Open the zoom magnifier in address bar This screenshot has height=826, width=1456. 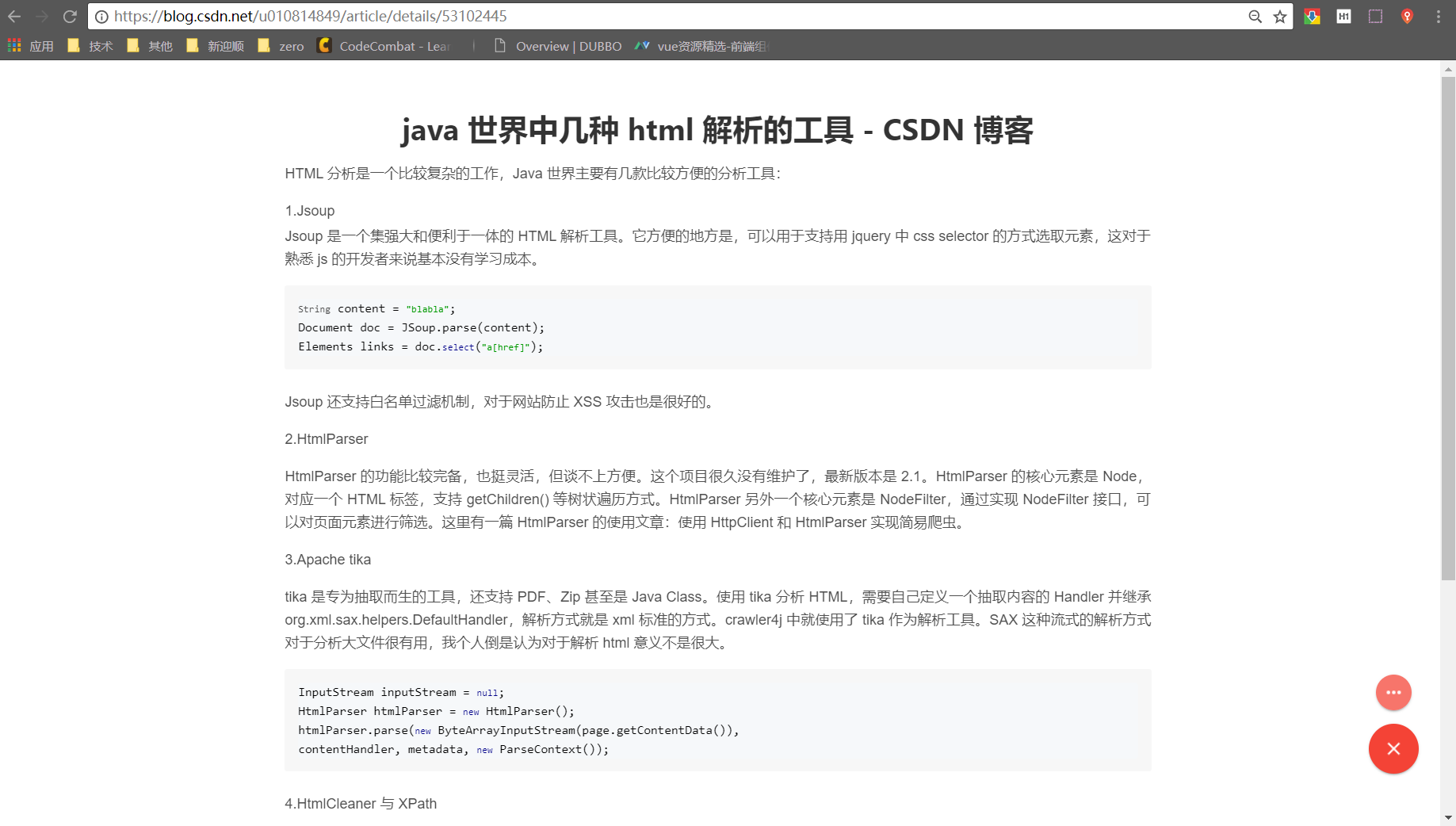(1255, 17)
